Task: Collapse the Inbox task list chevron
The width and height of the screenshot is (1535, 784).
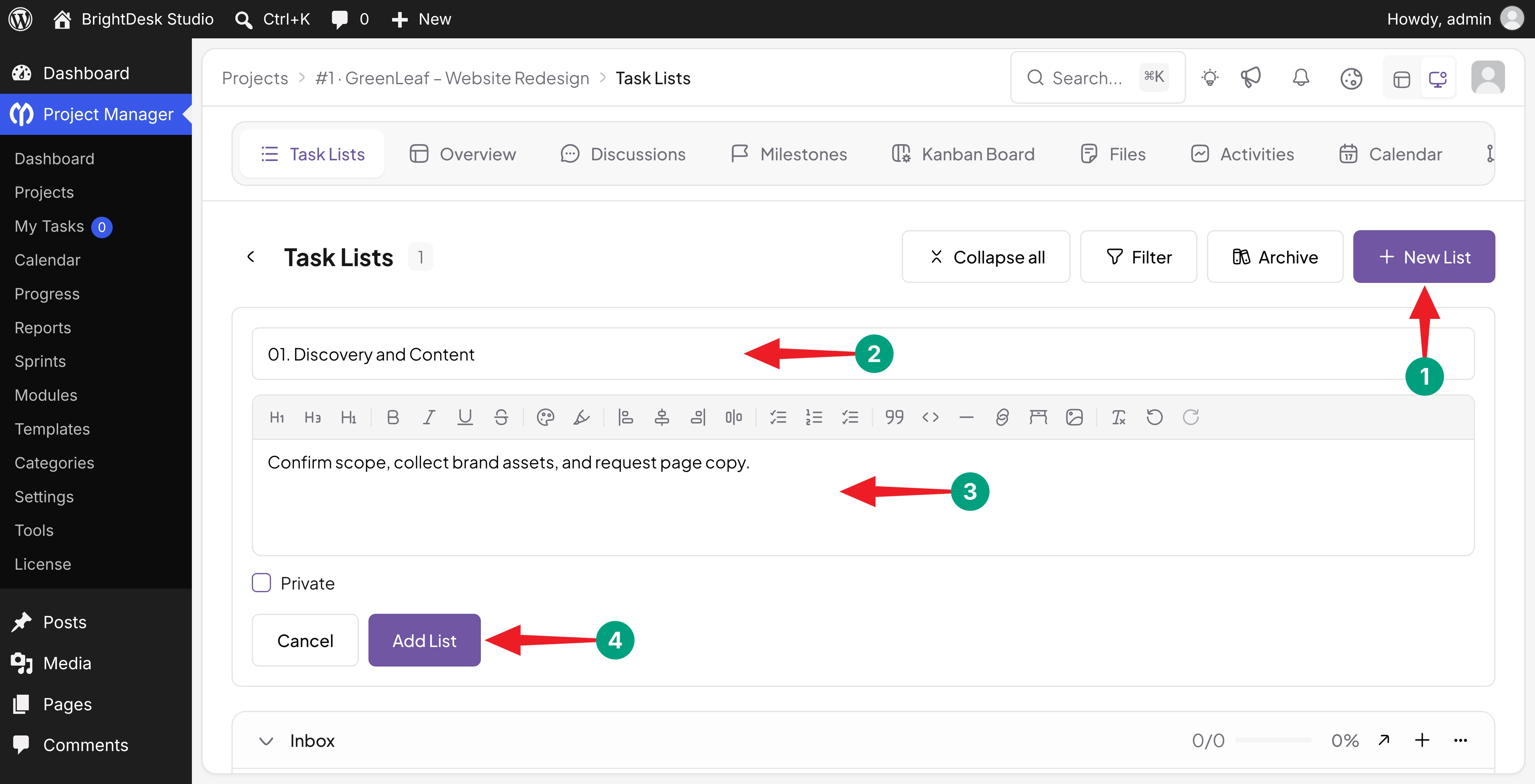Action: coord(266,741)
